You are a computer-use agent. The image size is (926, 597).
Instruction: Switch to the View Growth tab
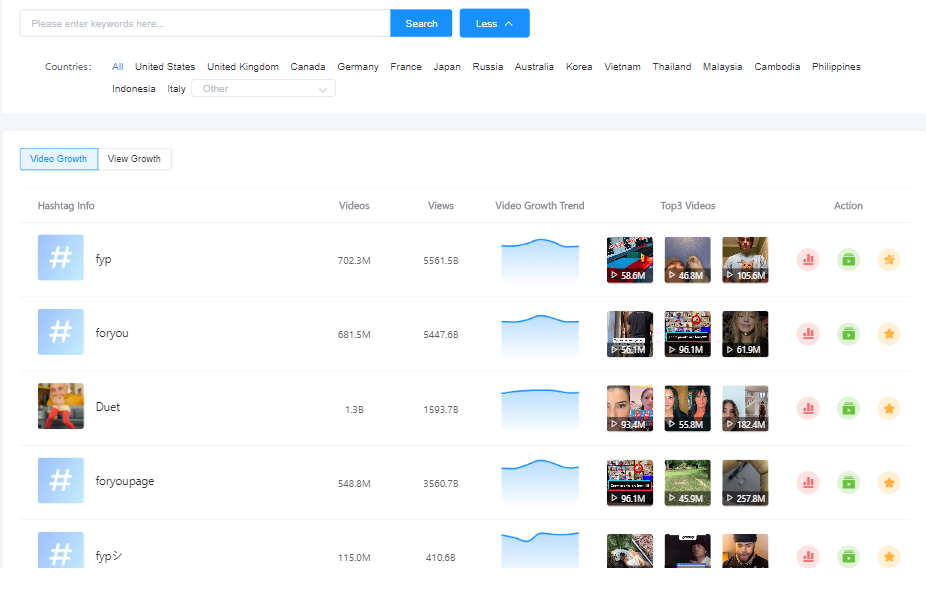[x=135, y=159]
